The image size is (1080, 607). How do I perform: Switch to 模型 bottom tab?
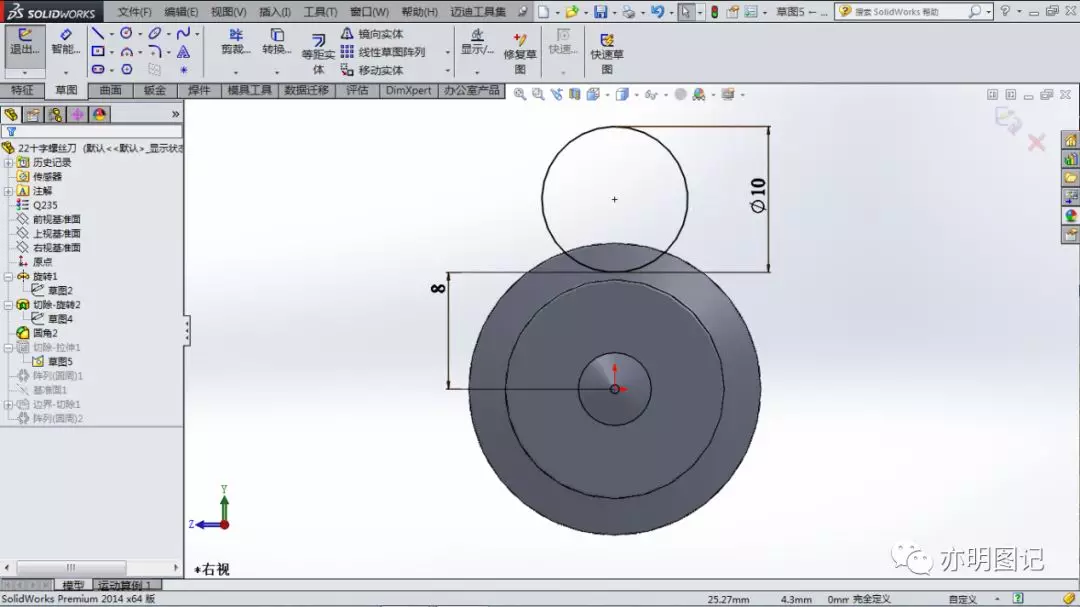73,585
